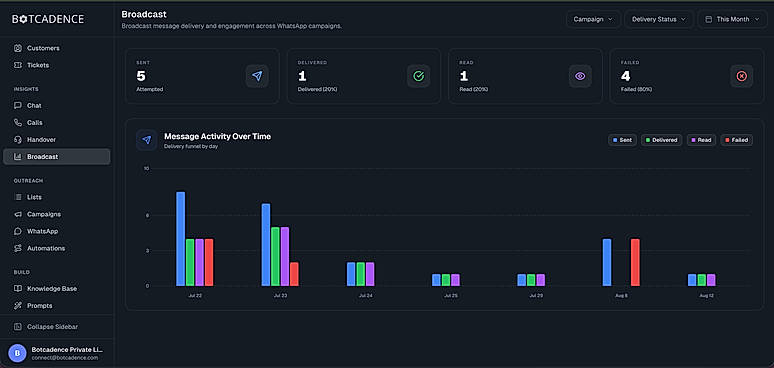
Task: Click the Failed red X icon
Action: tap(741, 76)
